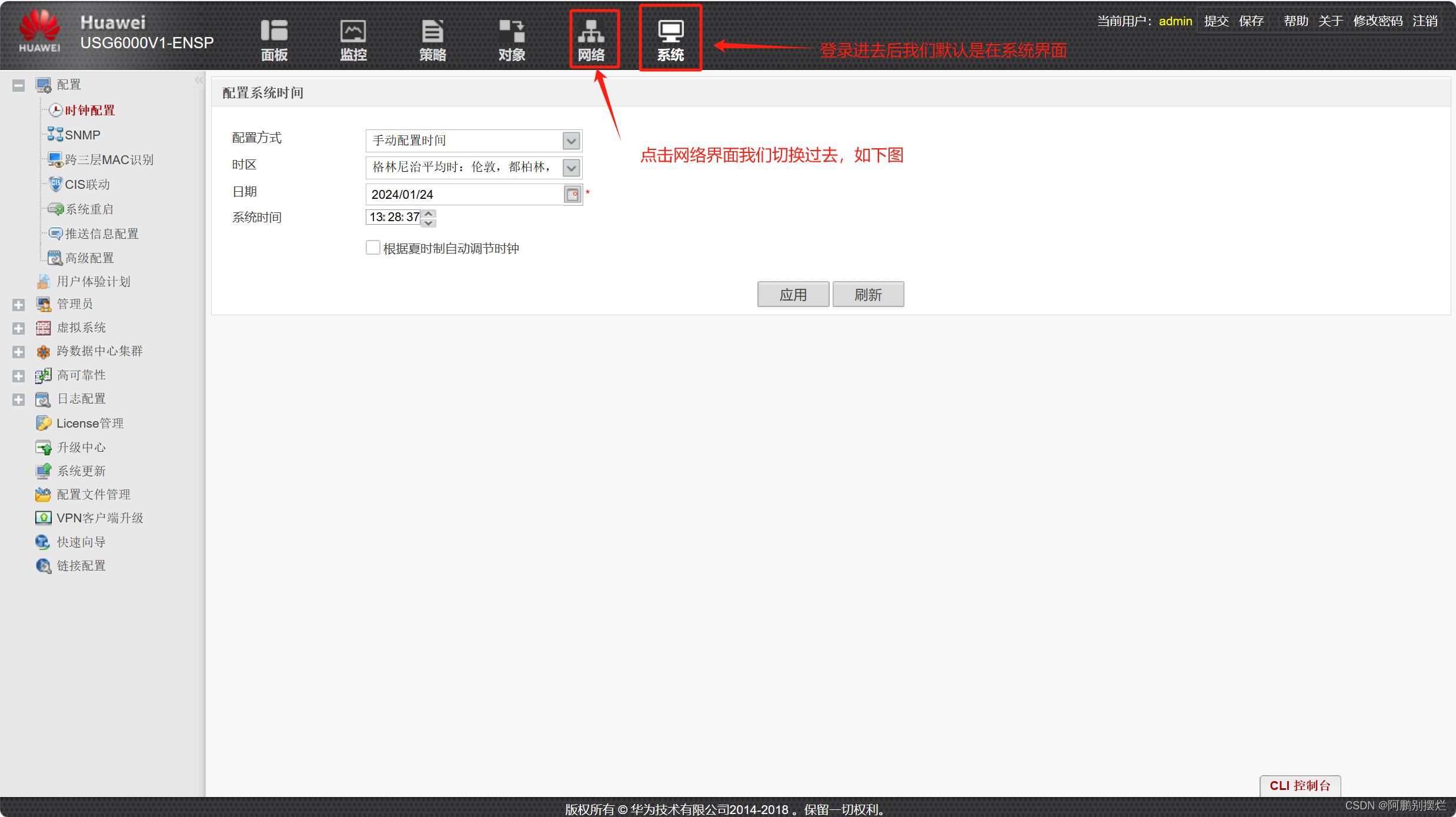1456x817 pixels.
Task: Collapse the 配置 tree node
Action: (x=18, y=85)
